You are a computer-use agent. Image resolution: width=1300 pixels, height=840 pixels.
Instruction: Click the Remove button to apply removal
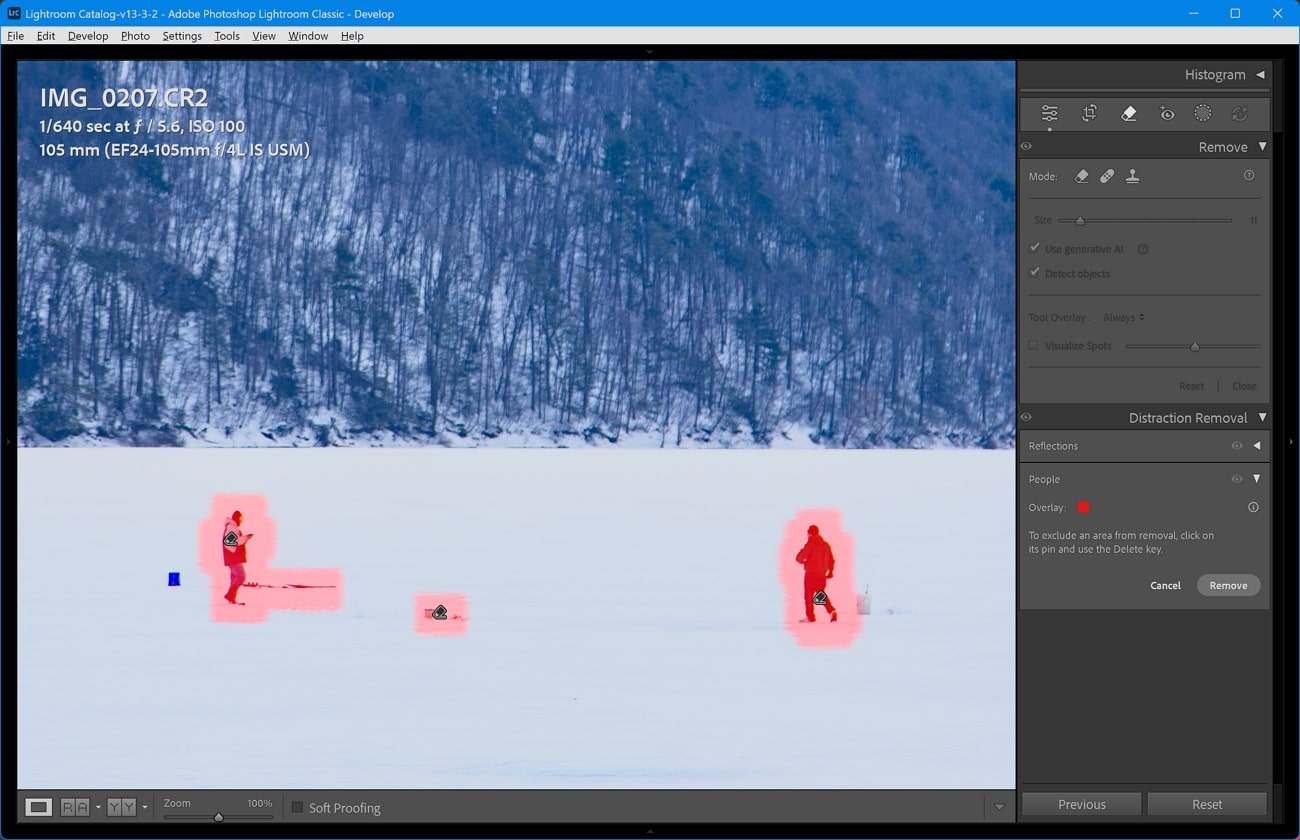pos(1228,585)
